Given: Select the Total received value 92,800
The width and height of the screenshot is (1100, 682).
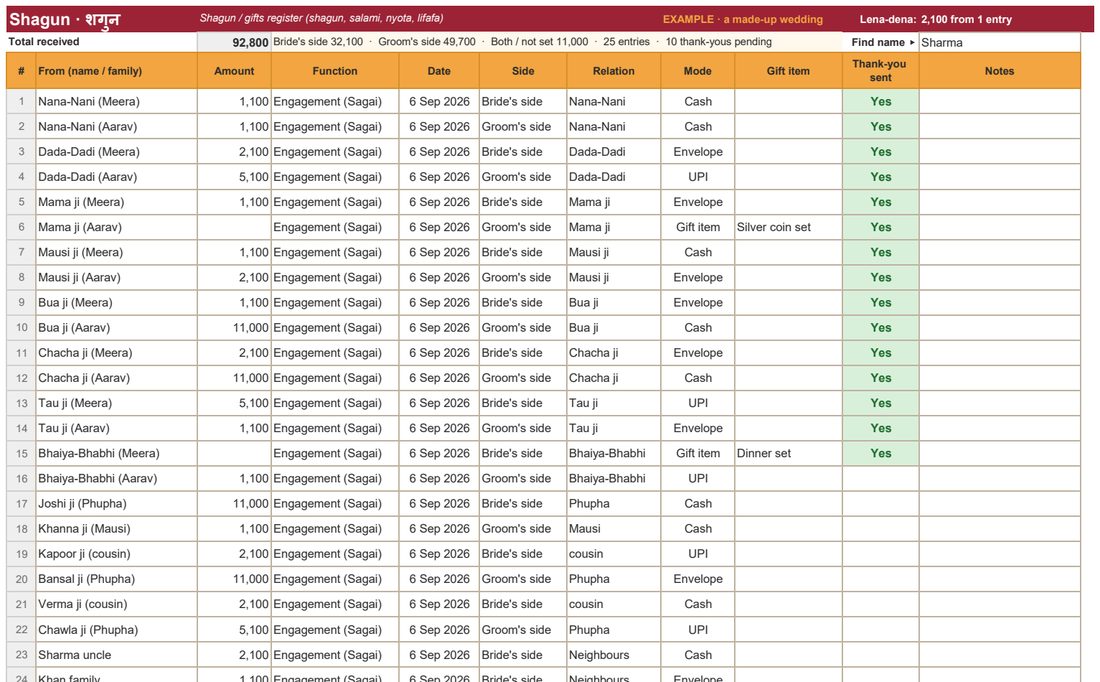Looking at the screenshot, I should (x=234, y=42).
